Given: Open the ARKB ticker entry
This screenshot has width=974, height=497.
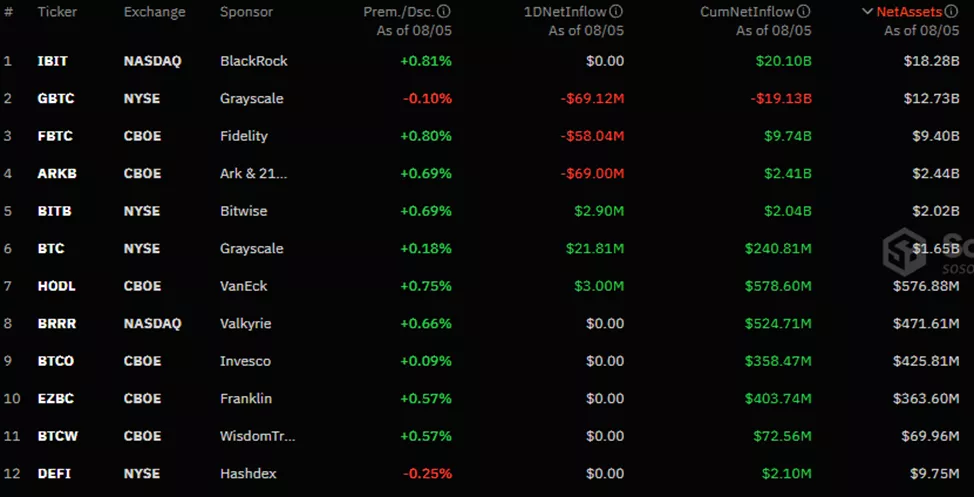Looking at the screenshot, I should point(57,174).
